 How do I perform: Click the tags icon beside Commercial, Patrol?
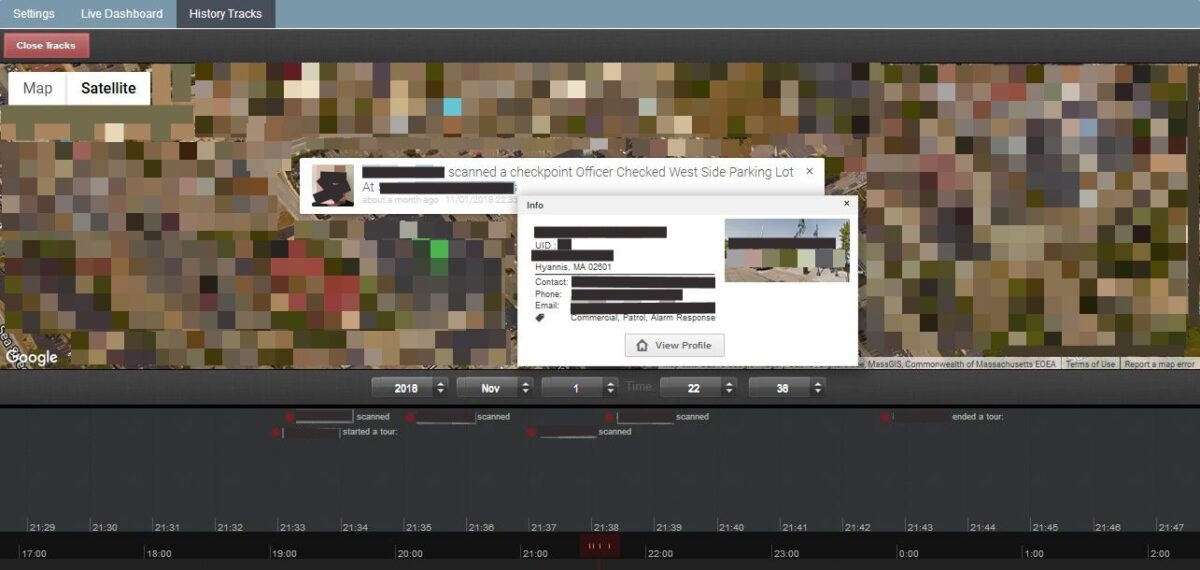coord(540,318)
